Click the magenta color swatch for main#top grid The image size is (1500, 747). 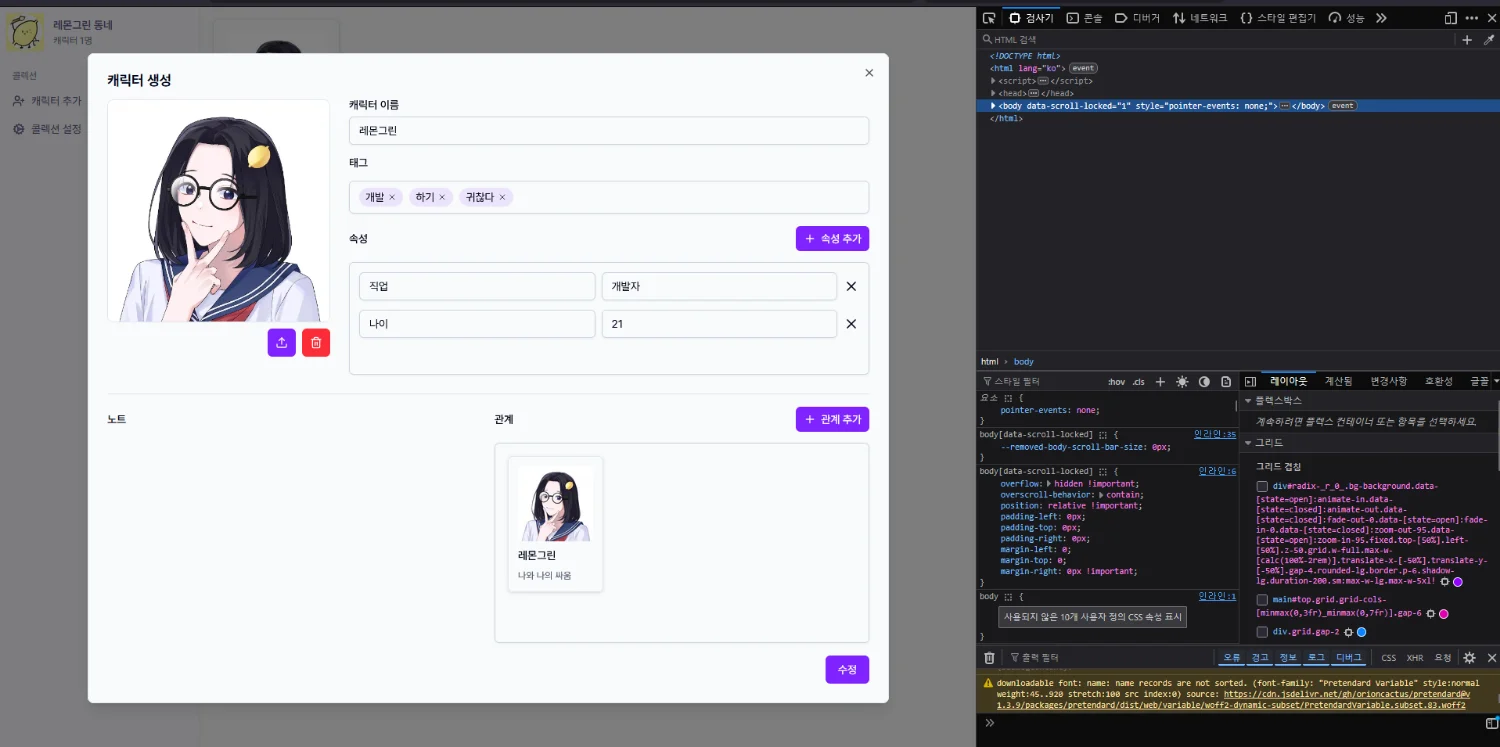coord(1444,613)
